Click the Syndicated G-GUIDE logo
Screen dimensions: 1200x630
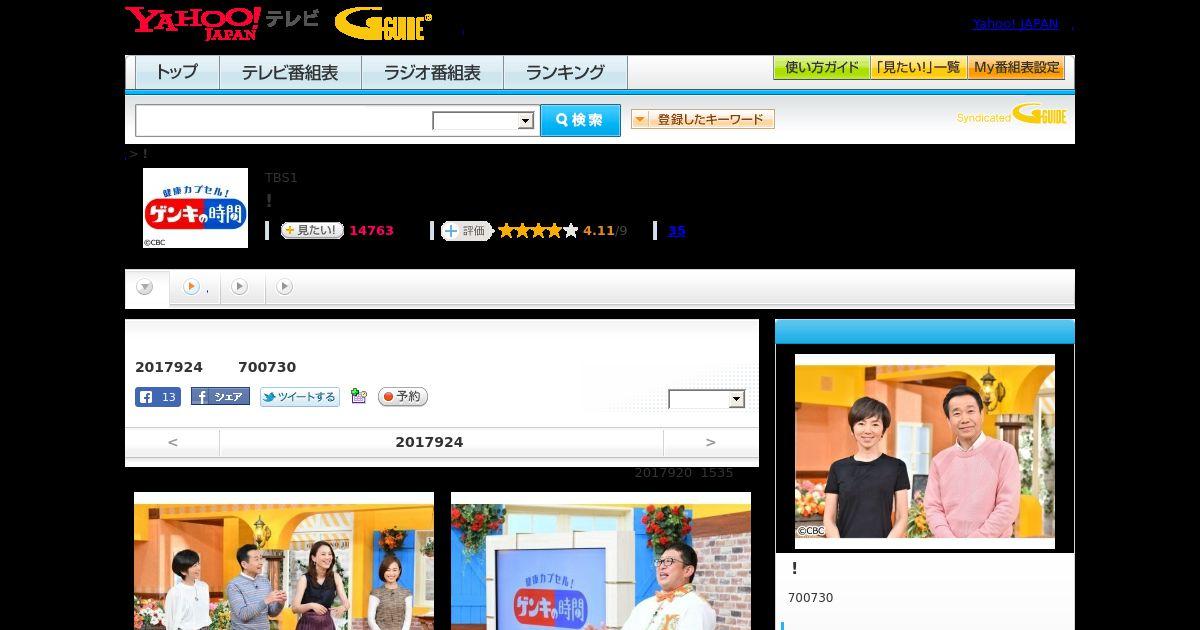tap(1012, 115)
